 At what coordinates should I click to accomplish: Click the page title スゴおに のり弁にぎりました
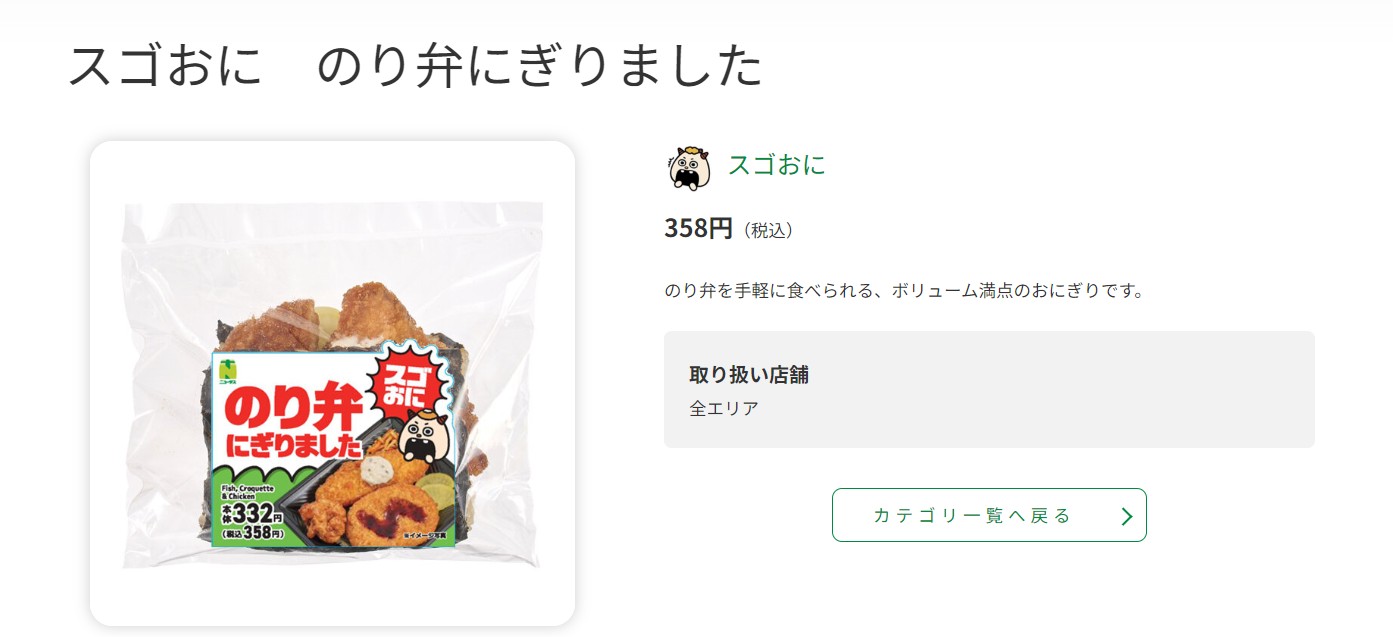(x=415, y=67)
